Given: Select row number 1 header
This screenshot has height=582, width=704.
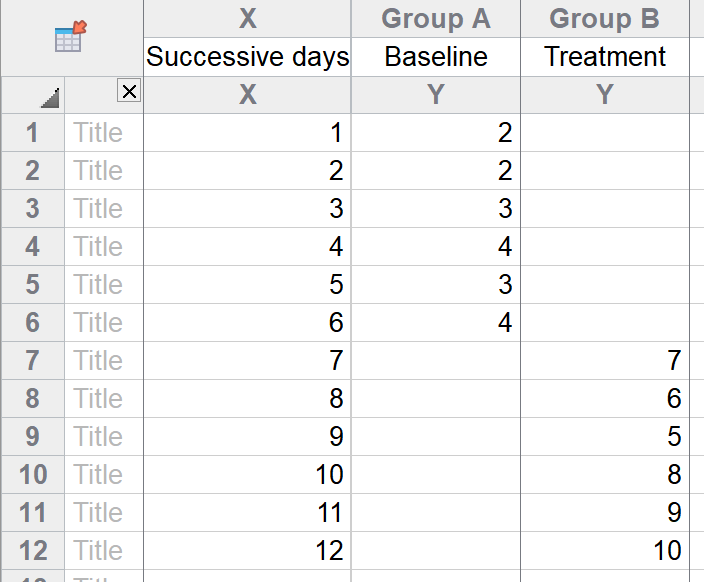Looking at the screenshot, I should point(33,133).
